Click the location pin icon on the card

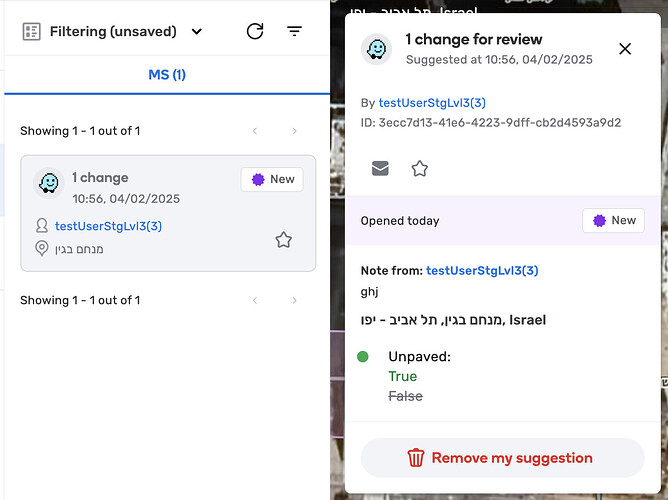pyautogui.click(x=42, y=248)
